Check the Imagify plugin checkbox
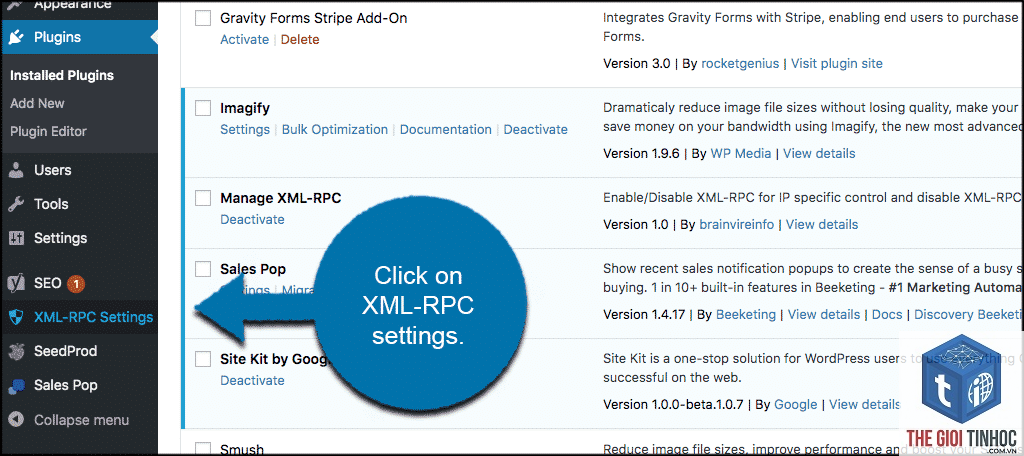Viewport: 1024px width, 456px height. point(203,108)
